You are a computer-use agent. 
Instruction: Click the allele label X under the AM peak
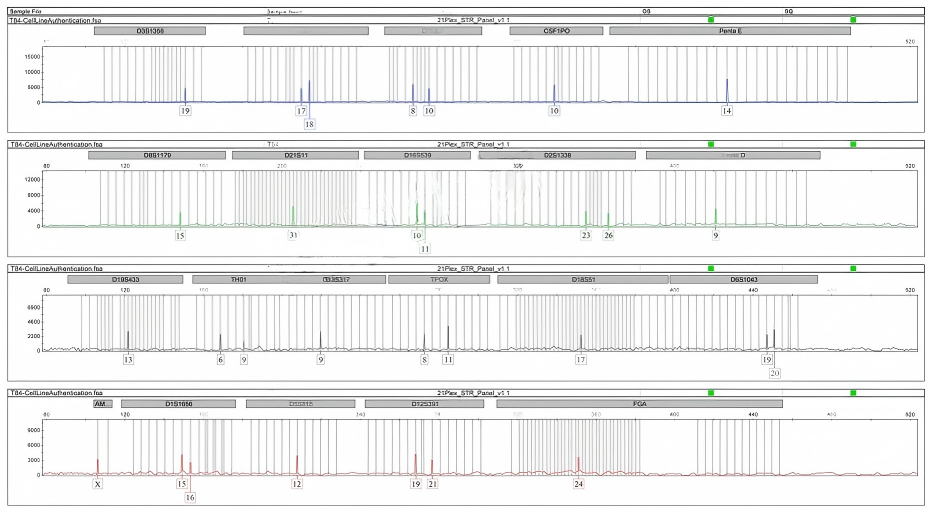(97, 484)
